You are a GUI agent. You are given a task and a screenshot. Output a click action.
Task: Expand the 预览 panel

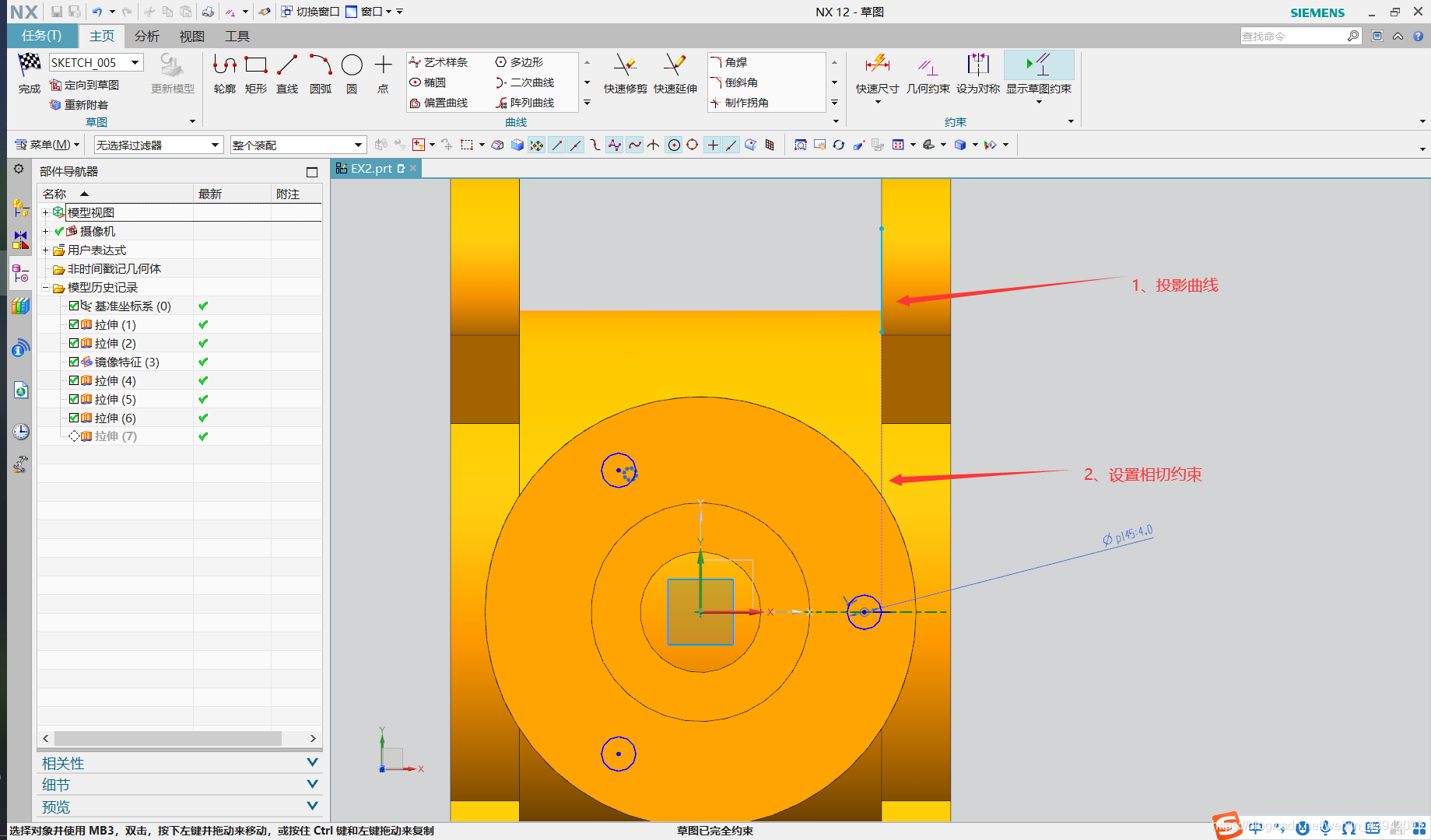point(180,807)
